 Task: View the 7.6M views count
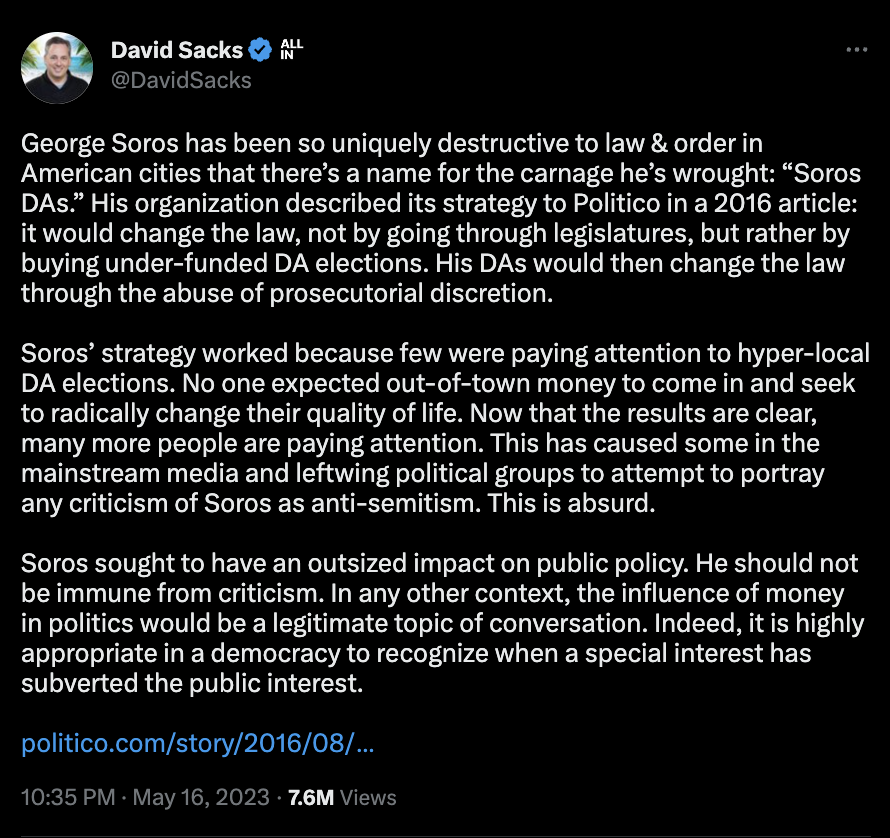pos(310,798)
